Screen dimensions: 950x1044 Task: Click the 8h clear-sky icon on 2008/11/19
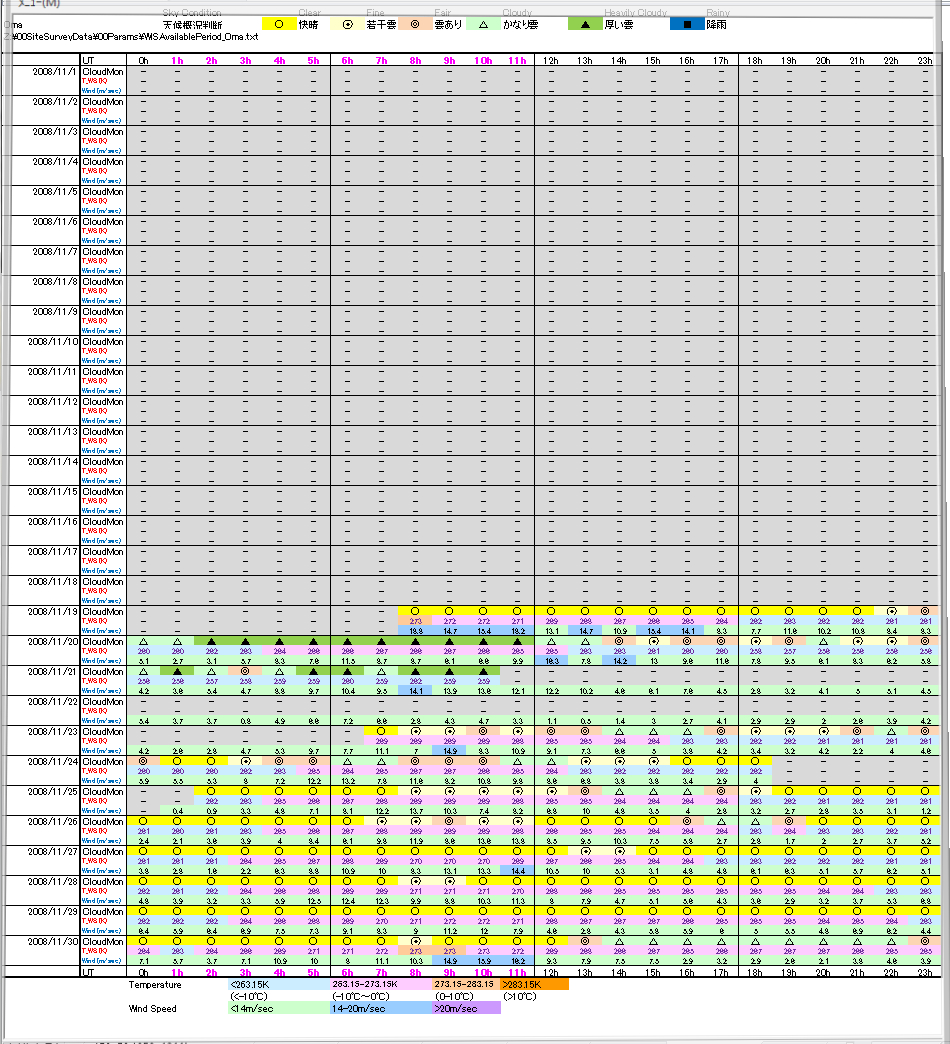click(x=414, y=611)
